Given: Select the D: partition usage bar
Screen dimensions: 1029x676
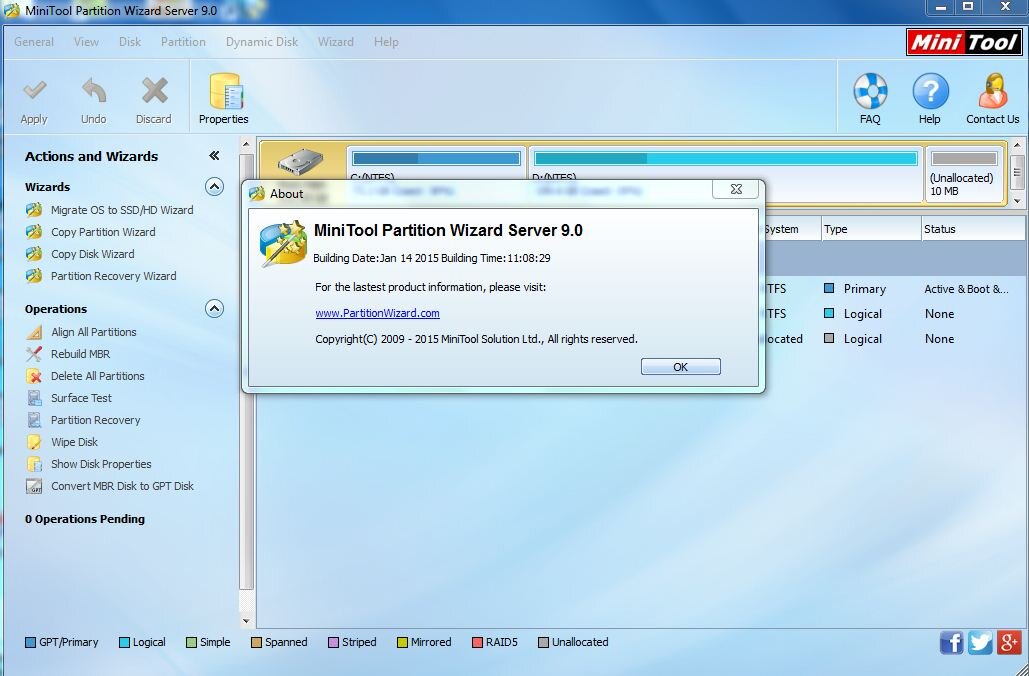Looking at the screenshot, I should tap(725, 158).
